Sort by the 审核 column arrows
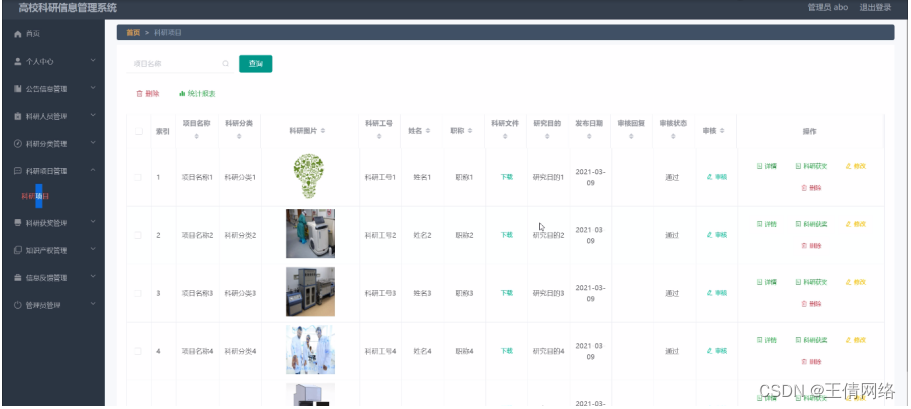Viewport: 911px width, 409px height. [x=722, y=131]
